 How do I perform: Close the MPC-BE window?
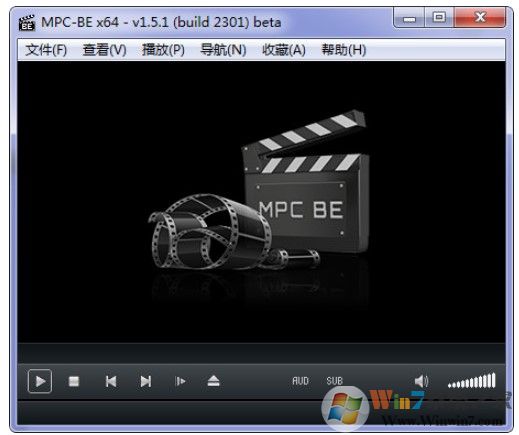480,18
